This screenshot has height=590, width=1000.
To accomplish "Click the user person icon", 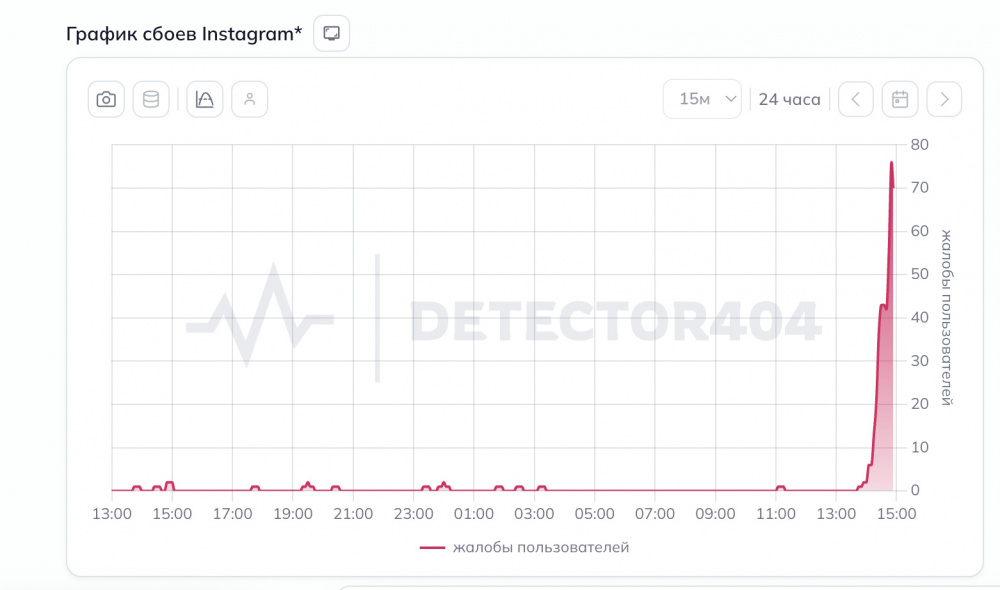I will [249, 100].
